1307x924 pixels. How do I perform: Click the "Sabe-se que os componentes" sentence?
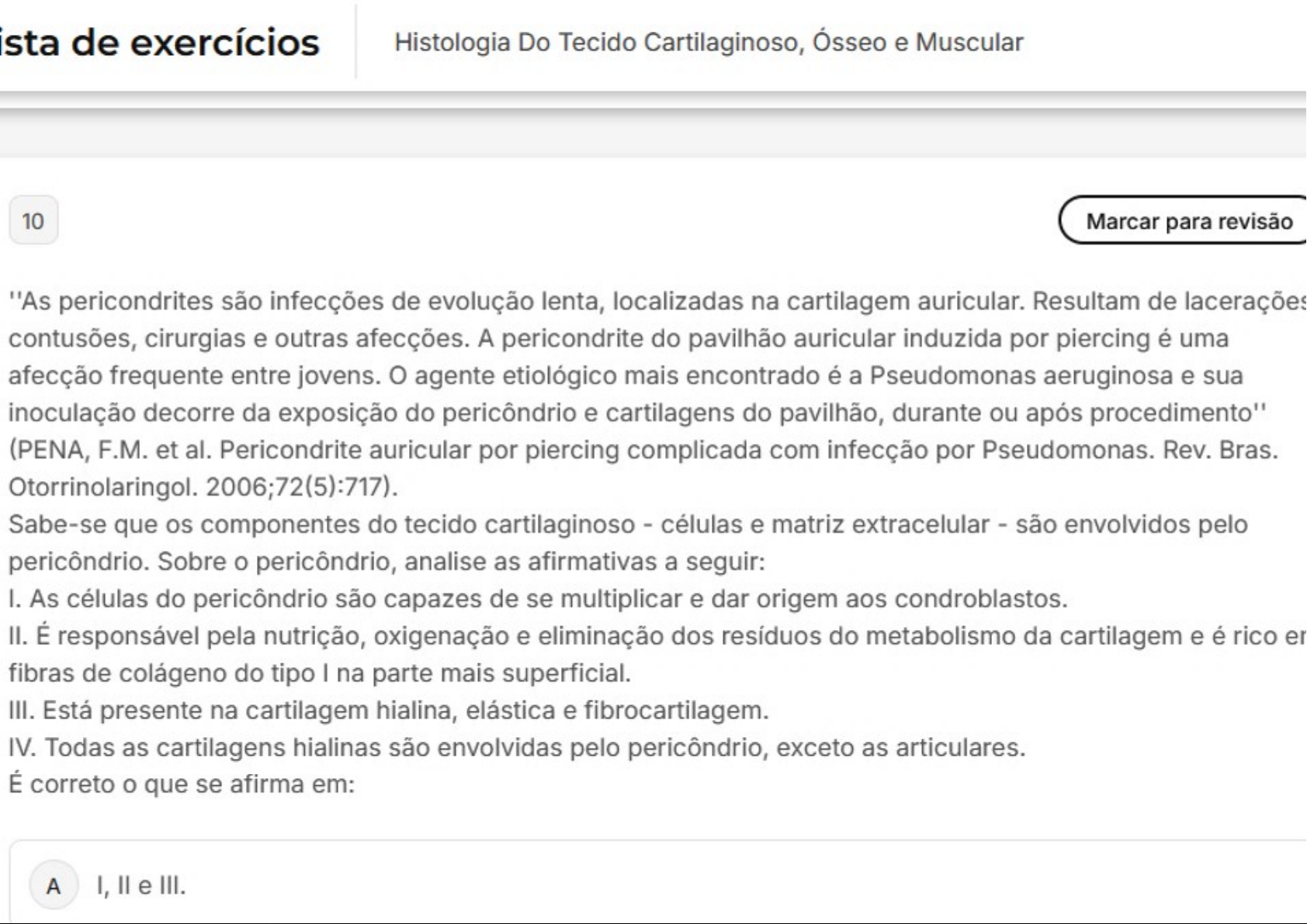point(627,524)
